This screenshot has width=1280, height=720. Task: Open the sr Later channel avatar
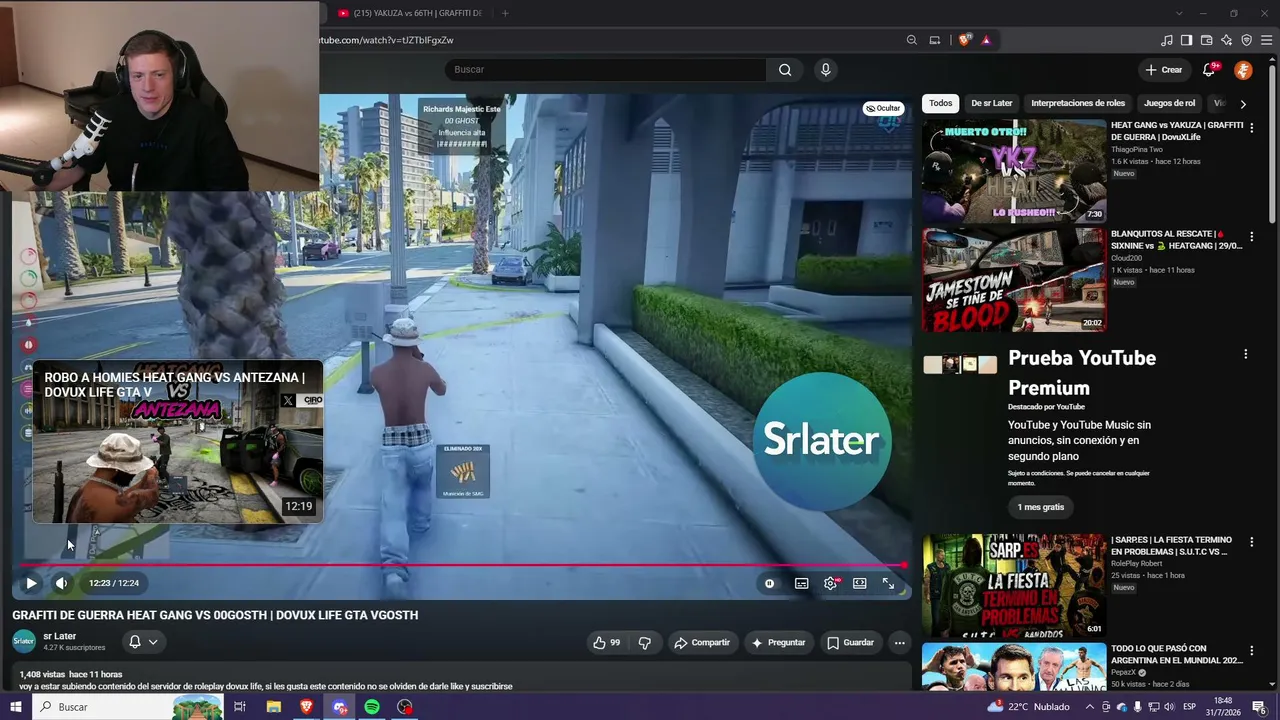tap(24, 641)
